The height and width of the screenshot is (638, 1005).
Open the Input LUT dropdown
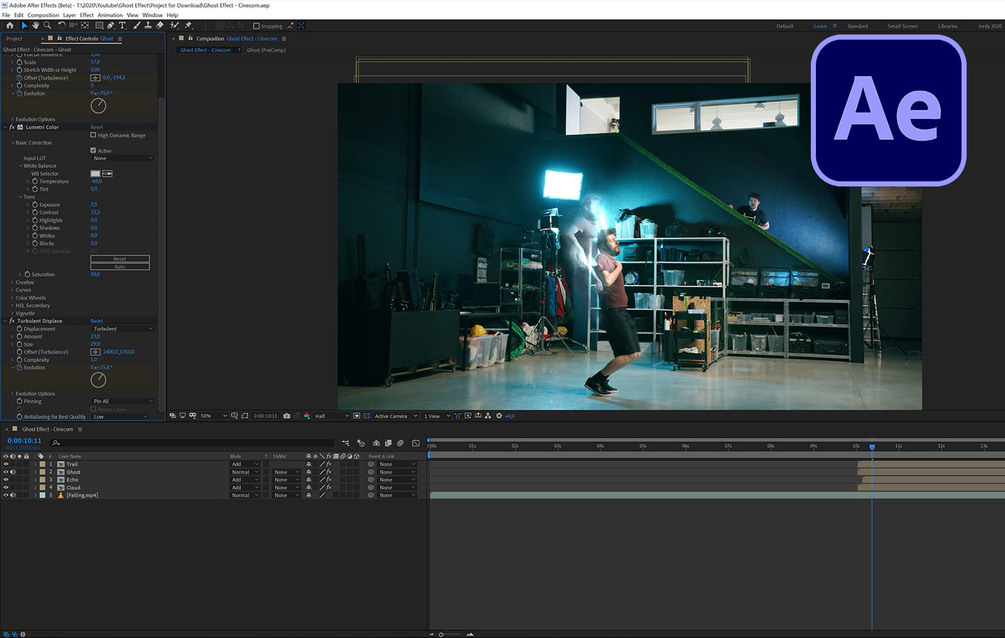(122, 158)
